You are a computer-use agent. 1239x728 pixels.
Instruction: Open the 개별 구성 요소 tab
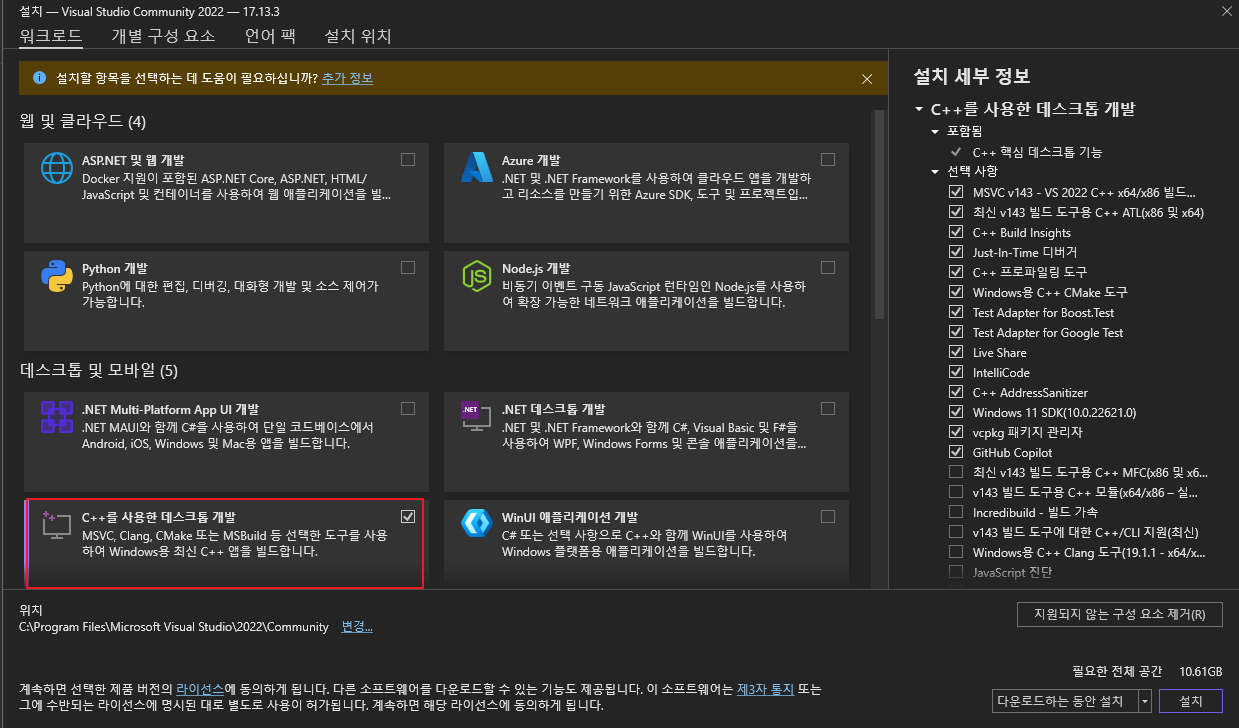(x=163, y=36)
